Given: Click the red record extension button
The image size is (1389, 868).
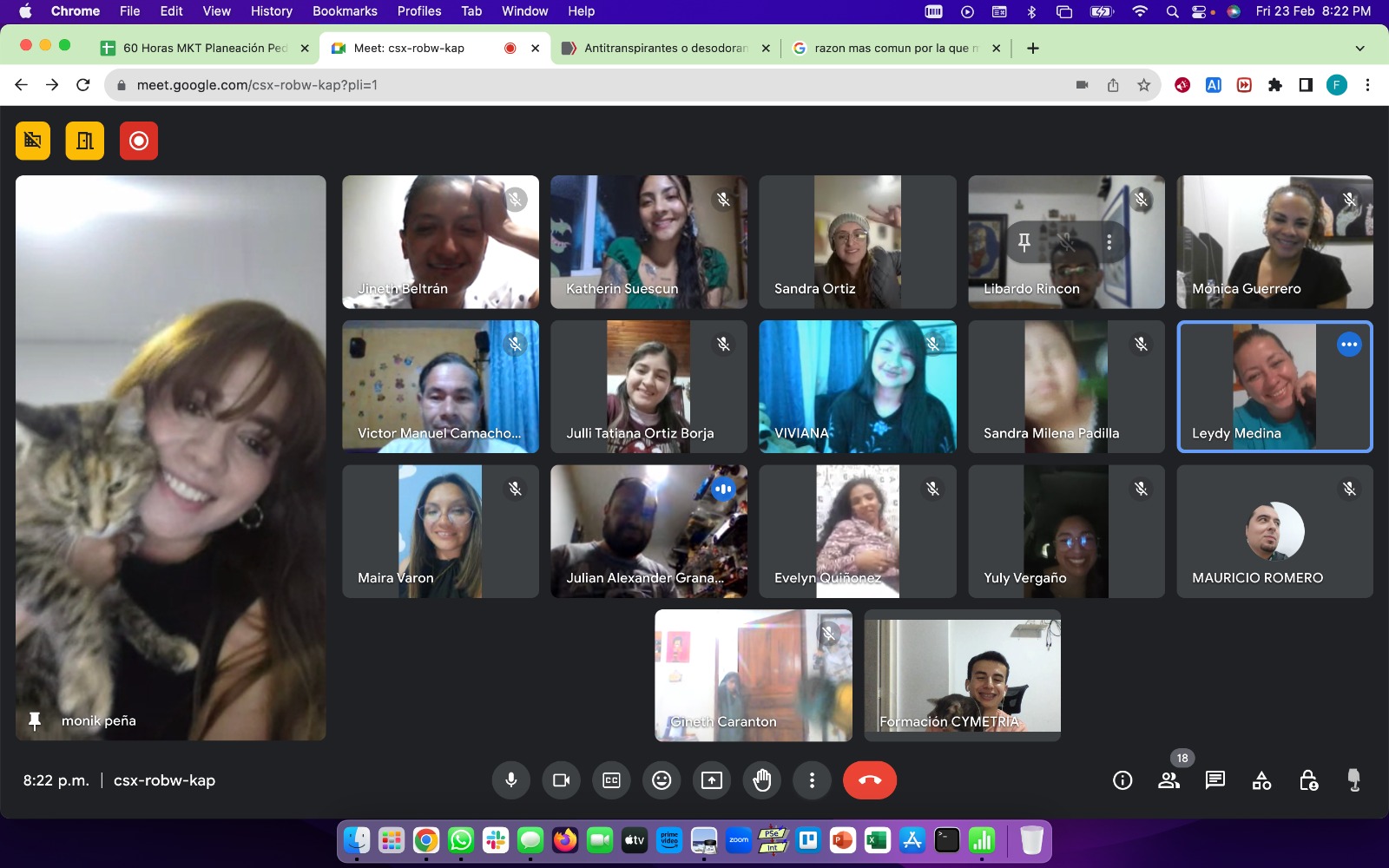Looking at the screenshot, I should tap(139, 141).
